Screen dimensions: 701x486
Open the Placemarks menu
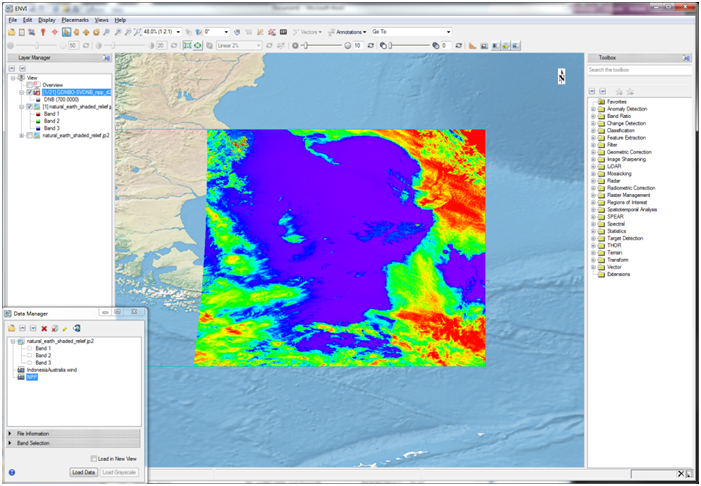75,20
